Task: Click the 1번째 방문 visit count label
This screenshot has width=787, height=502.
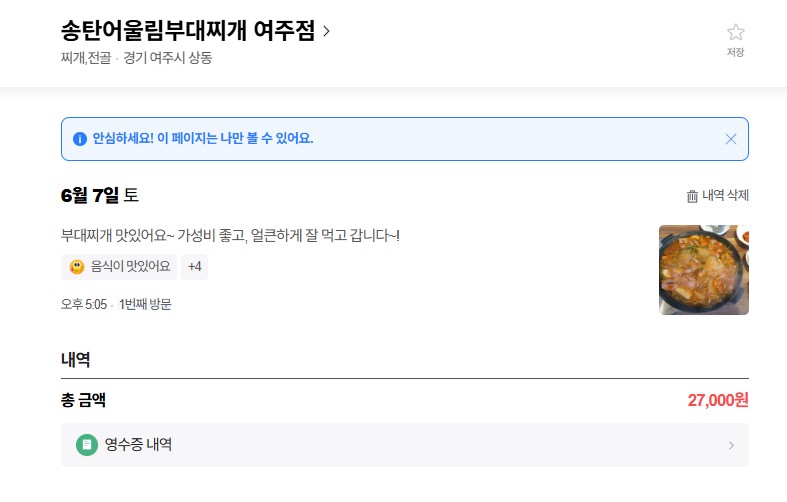Action: (145, 304)
